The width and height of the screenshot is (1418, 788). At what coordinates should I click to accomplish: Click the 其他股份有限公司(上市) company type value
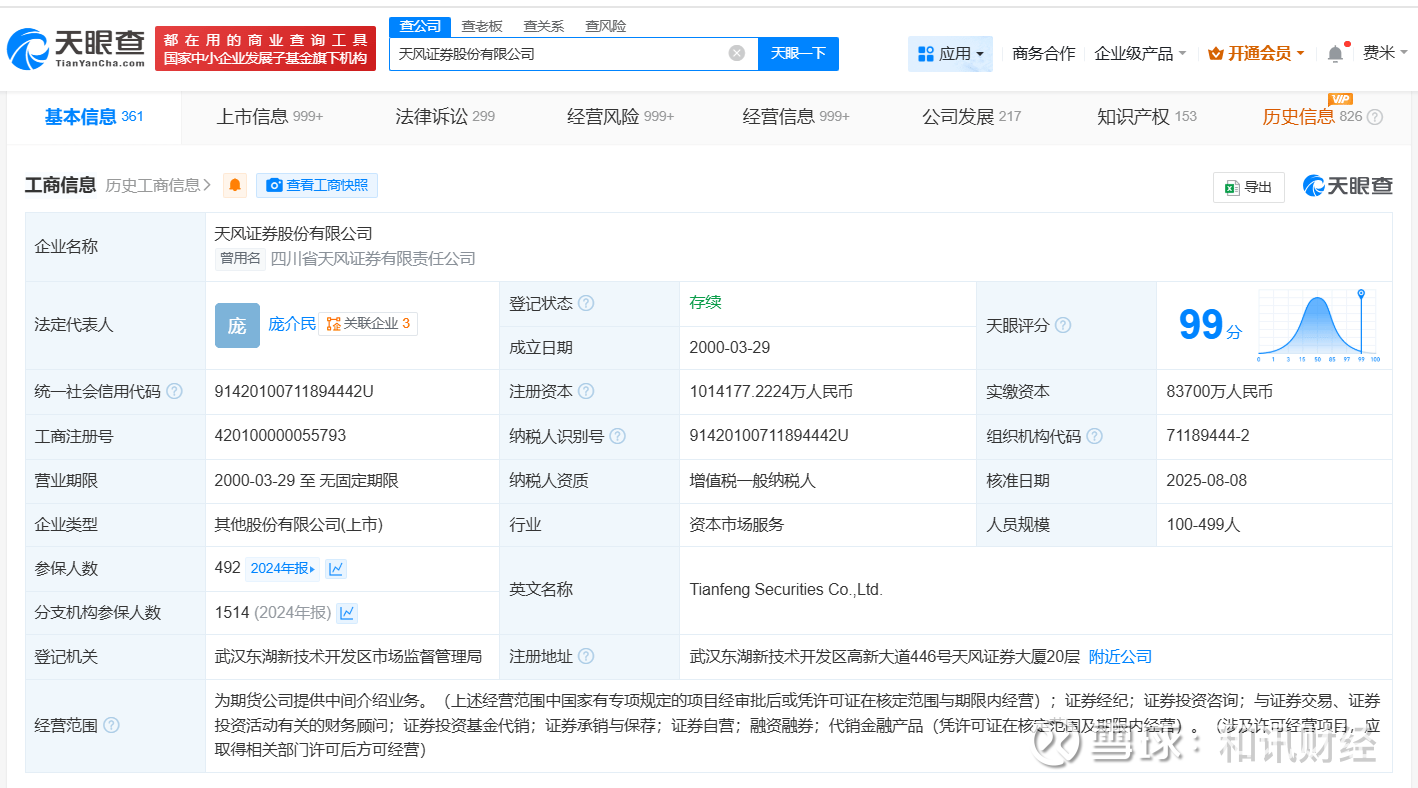(298, 525)
